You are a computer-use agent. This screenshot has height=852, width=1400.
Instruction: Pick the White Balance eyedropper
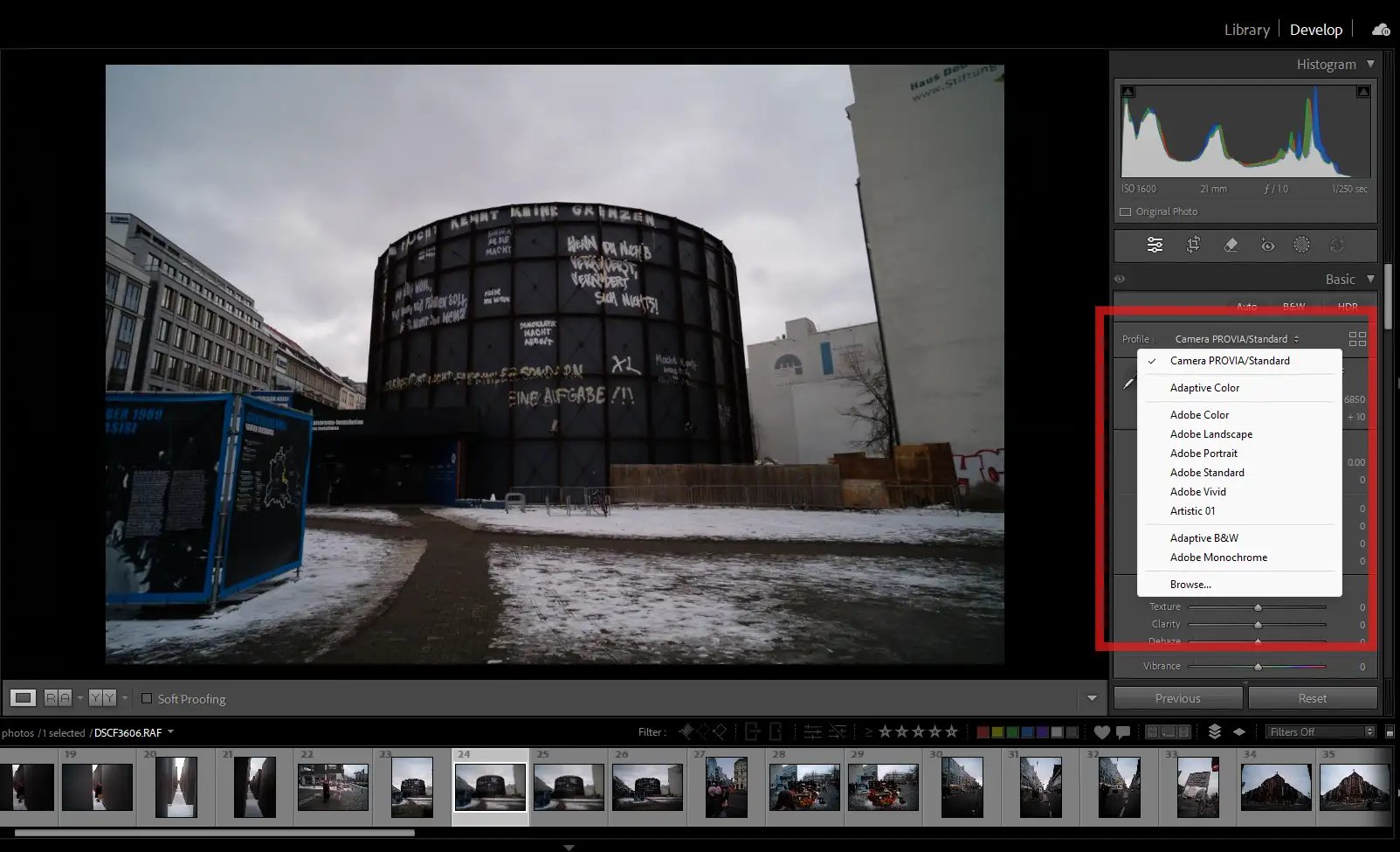(1129, 383)
